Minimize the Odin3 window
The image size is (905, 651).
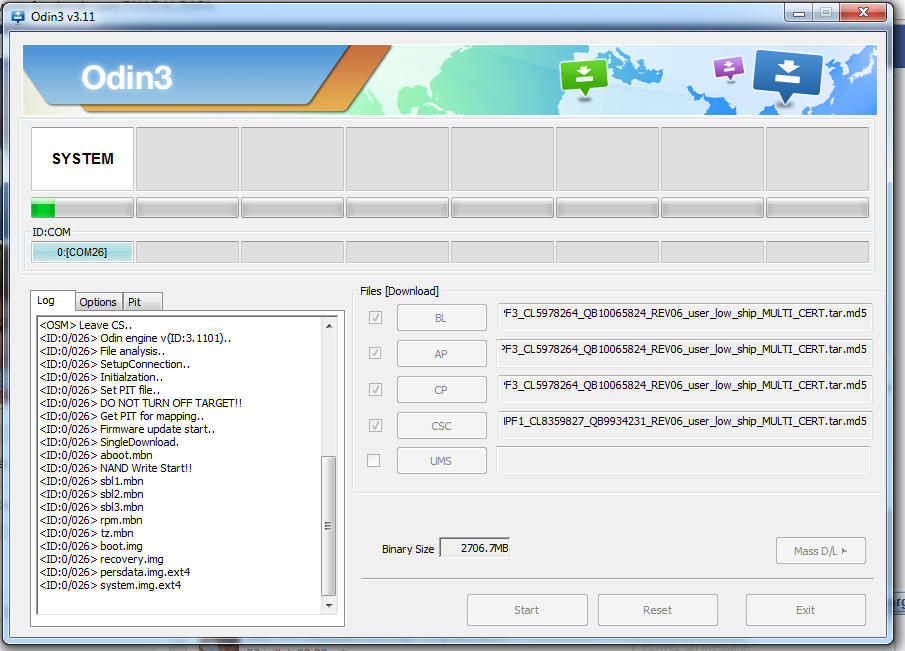pos(799,13)
